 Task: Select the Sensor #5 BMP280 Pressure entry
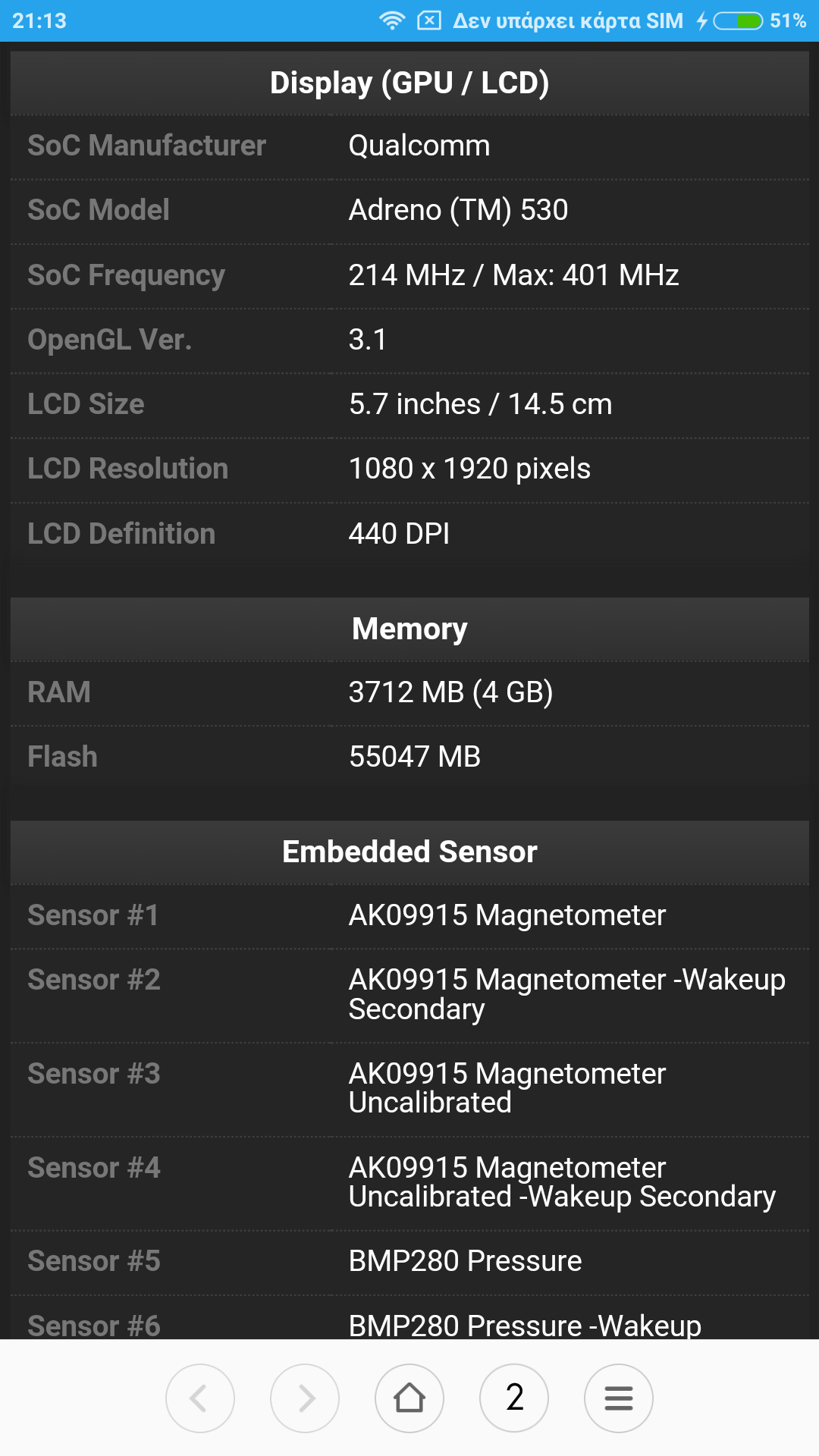465,1261
